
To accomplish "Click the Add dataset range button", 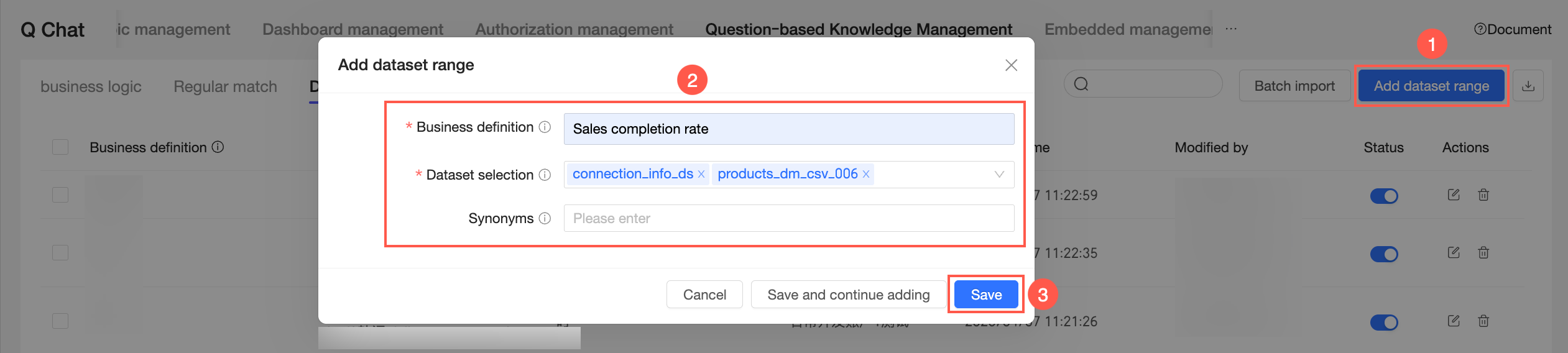I will [x=1431, y=86].
